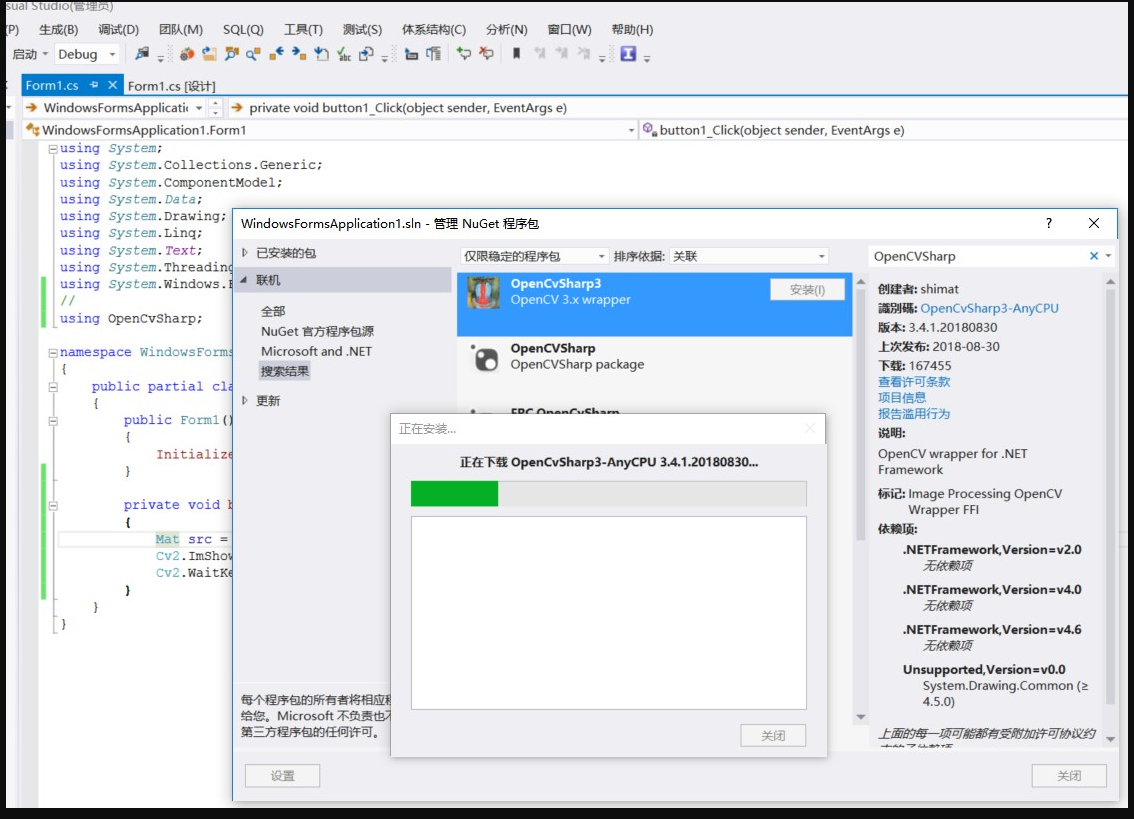
Task: Toggle a bookmark with the bookmark icon
Action: pos(516,54)
